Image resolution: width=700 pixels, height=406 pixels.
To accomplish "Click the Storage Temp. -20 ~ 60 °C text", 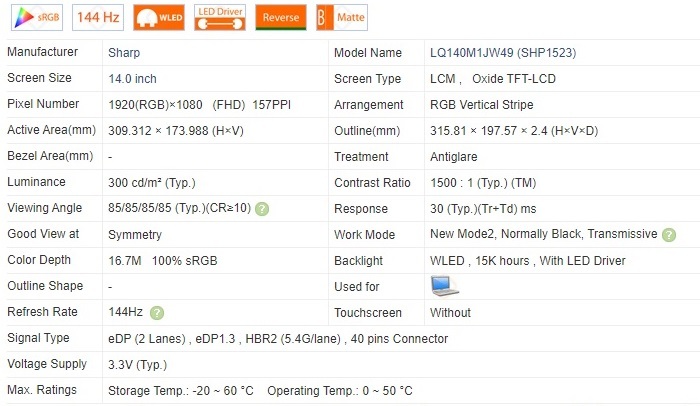I will [x=181, y=391].
